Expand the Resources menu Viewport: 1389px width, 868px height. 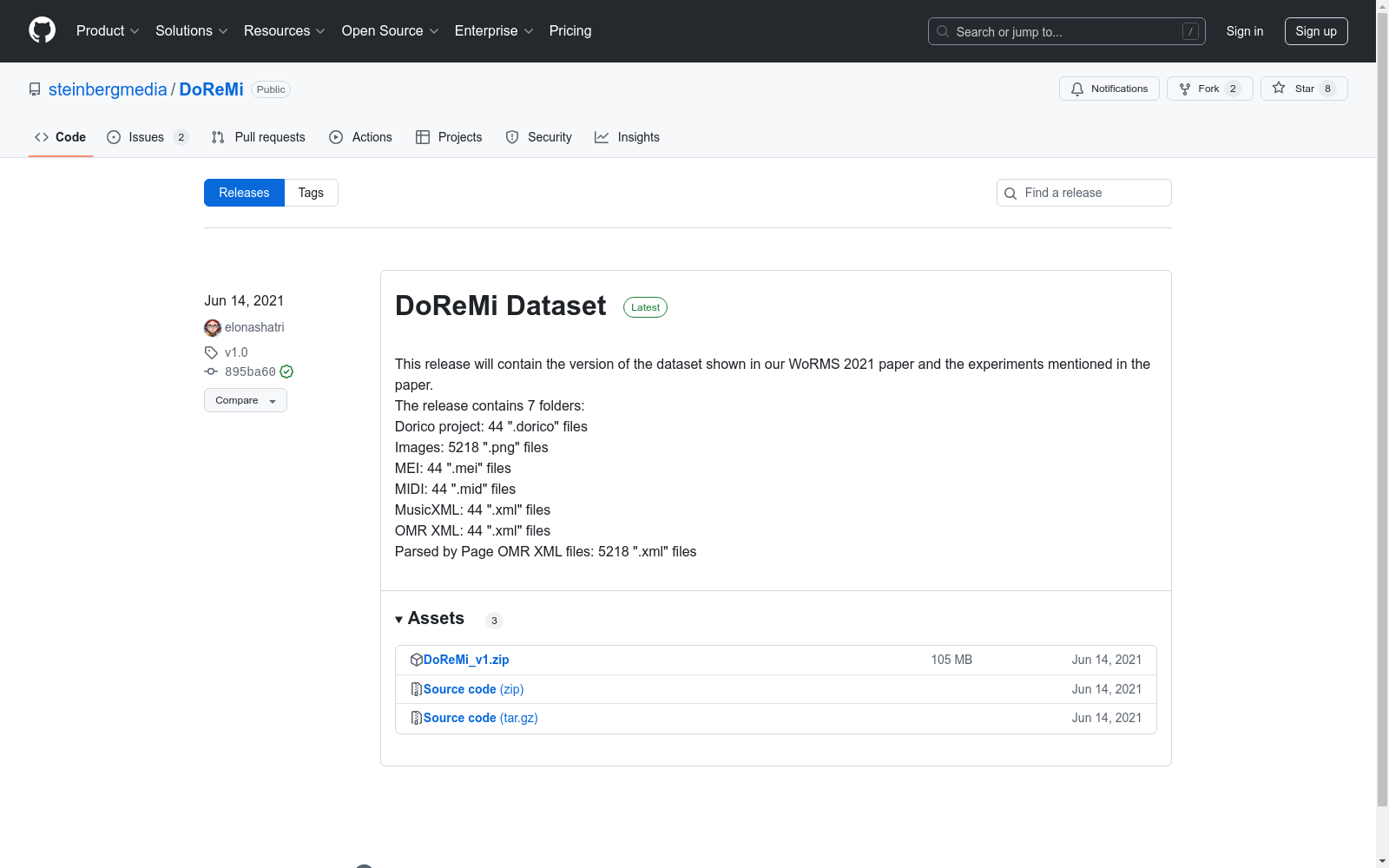pyautogui.click(x=284, y=30)
